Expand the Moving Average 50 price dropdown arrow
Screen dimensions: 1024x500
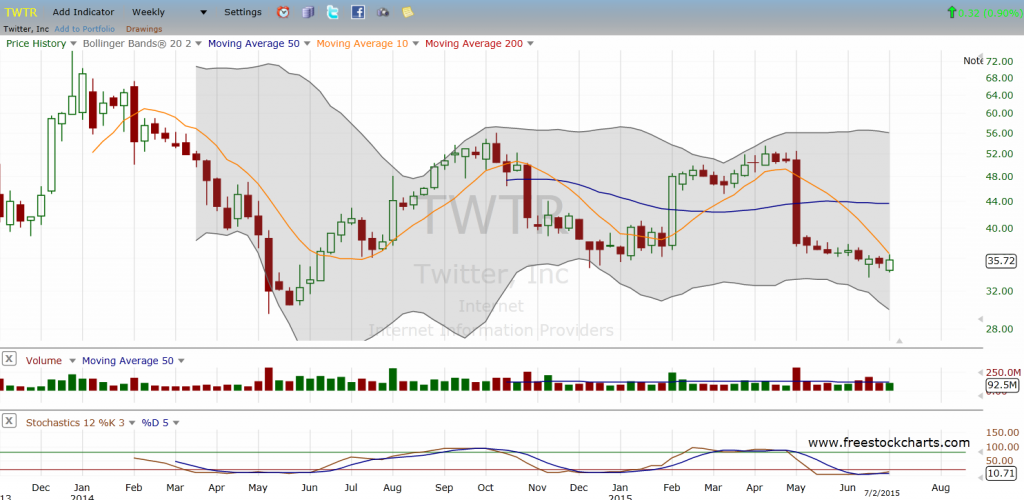coord(306,44)
